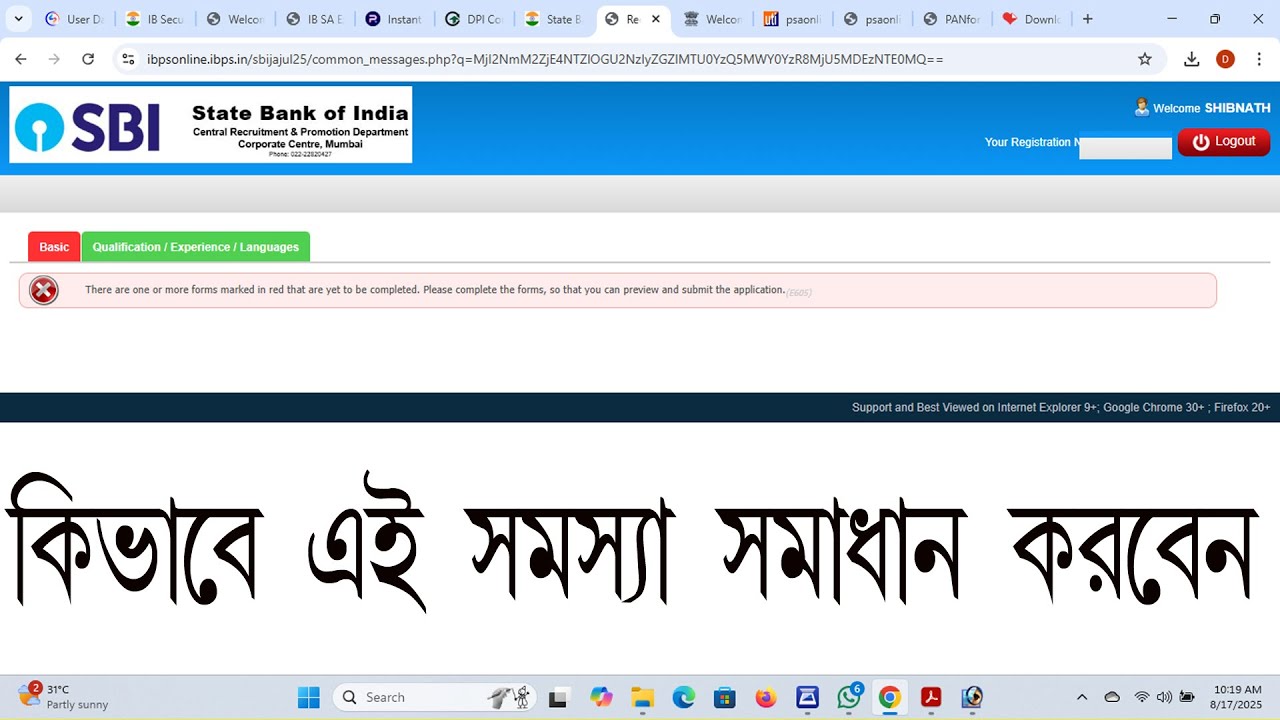Launch Copilot from the taskbar
Viewport: 1280px width, 720px height.
(600, 697)
